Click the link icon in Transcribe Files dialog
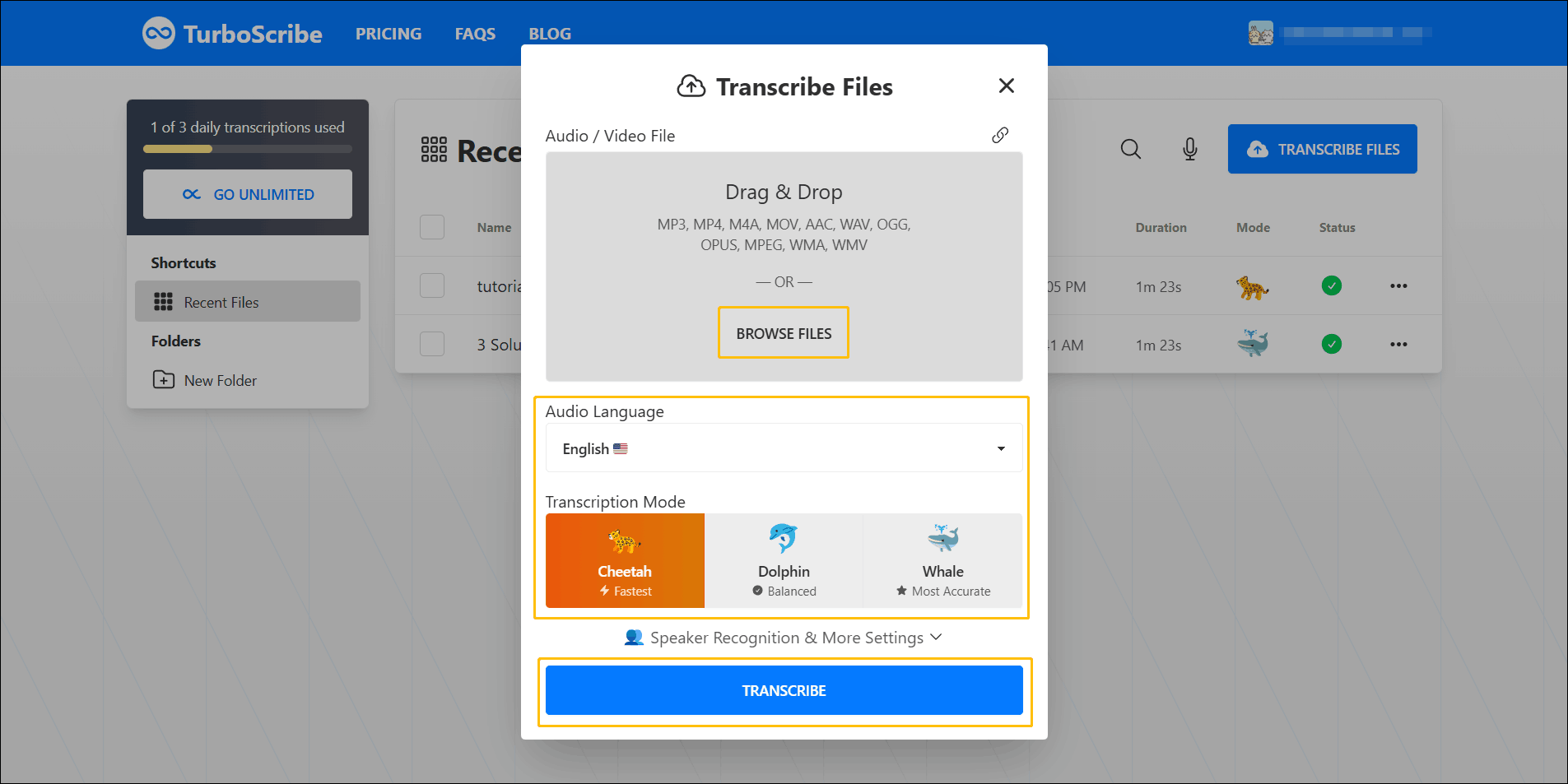Image resolution: width=1568 pixels, height=784 pixels. point(1000,134)
